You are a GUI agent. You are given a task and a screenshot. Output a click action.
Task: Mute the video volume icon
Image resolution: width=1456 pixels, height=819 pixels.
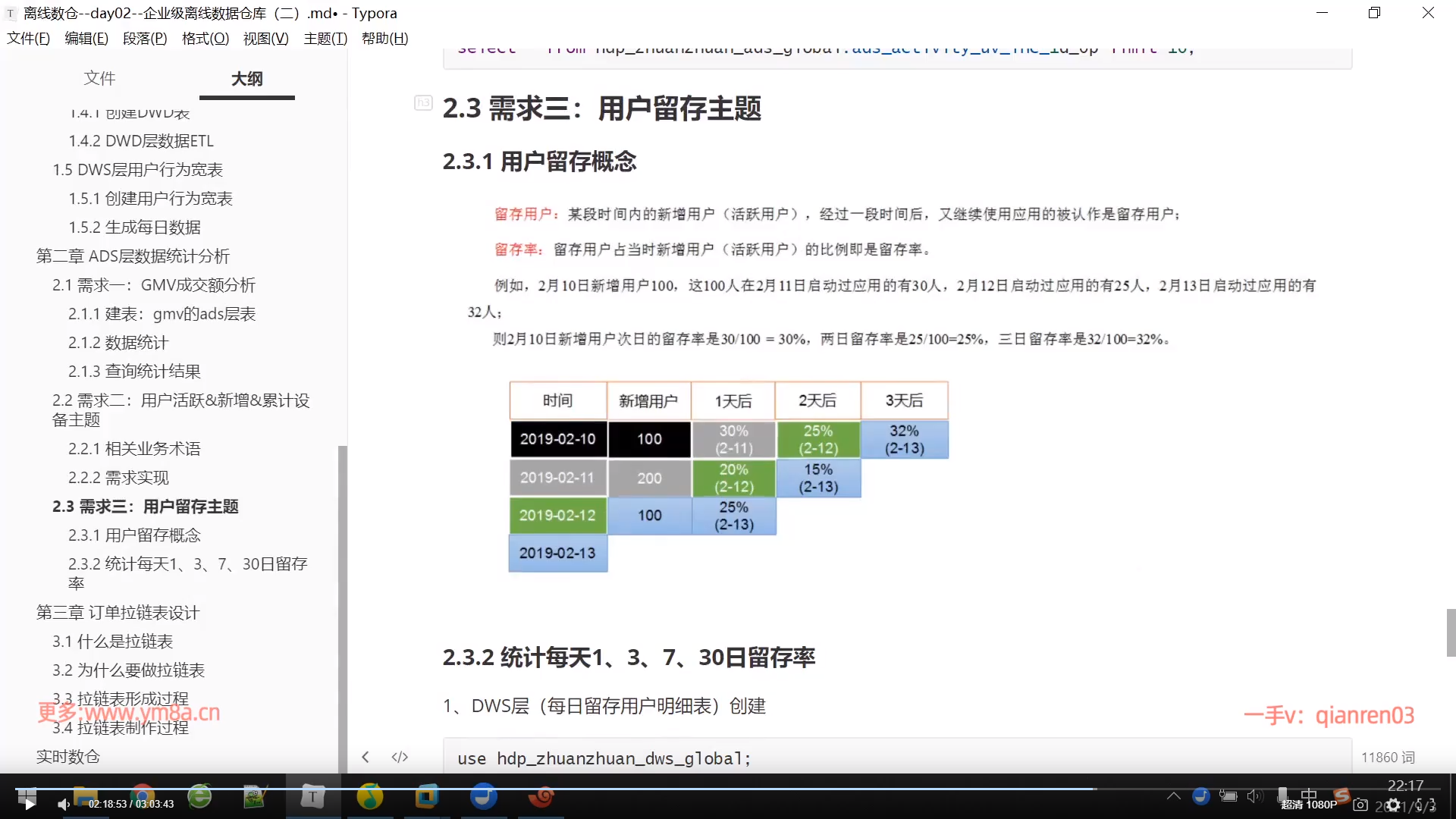click(64, 805)
